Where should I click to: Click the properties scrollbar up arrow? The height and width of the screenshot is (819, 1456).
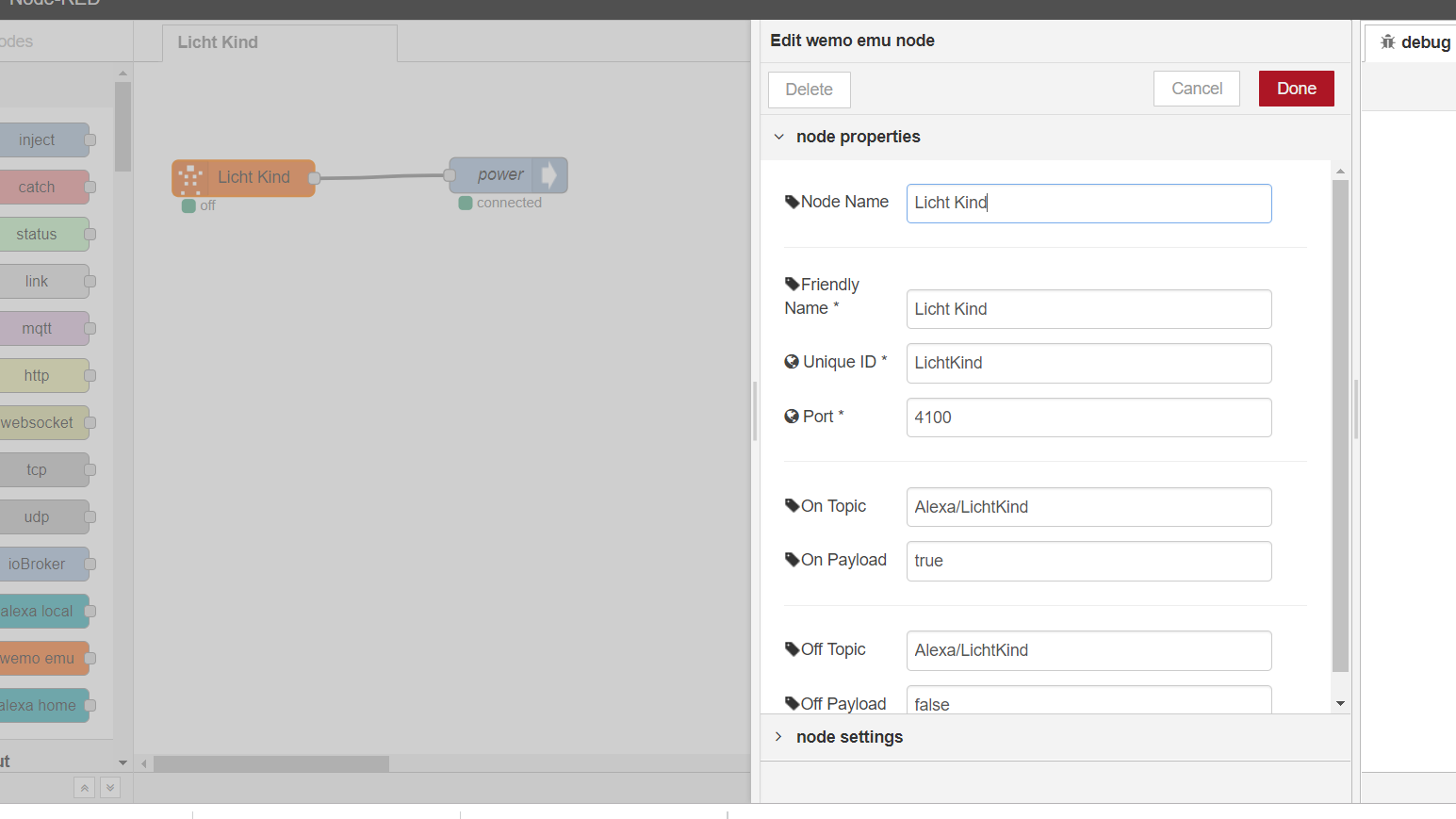tap(1340, 172)
